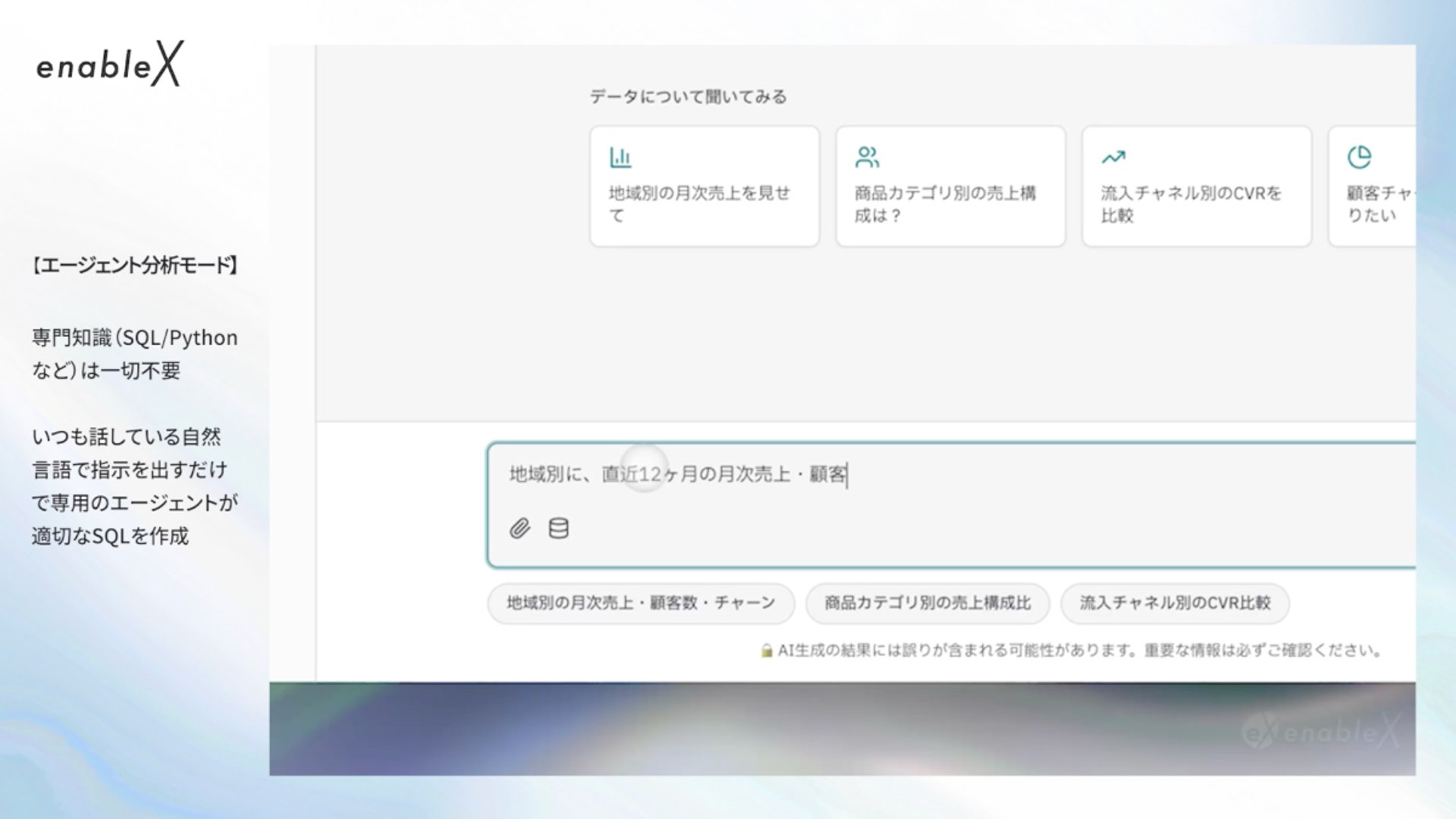The width and height of the screenshot is (1456, 819).
Task: Click users icon on 商品カテゴリ別 card
Action: click(867, 157)
